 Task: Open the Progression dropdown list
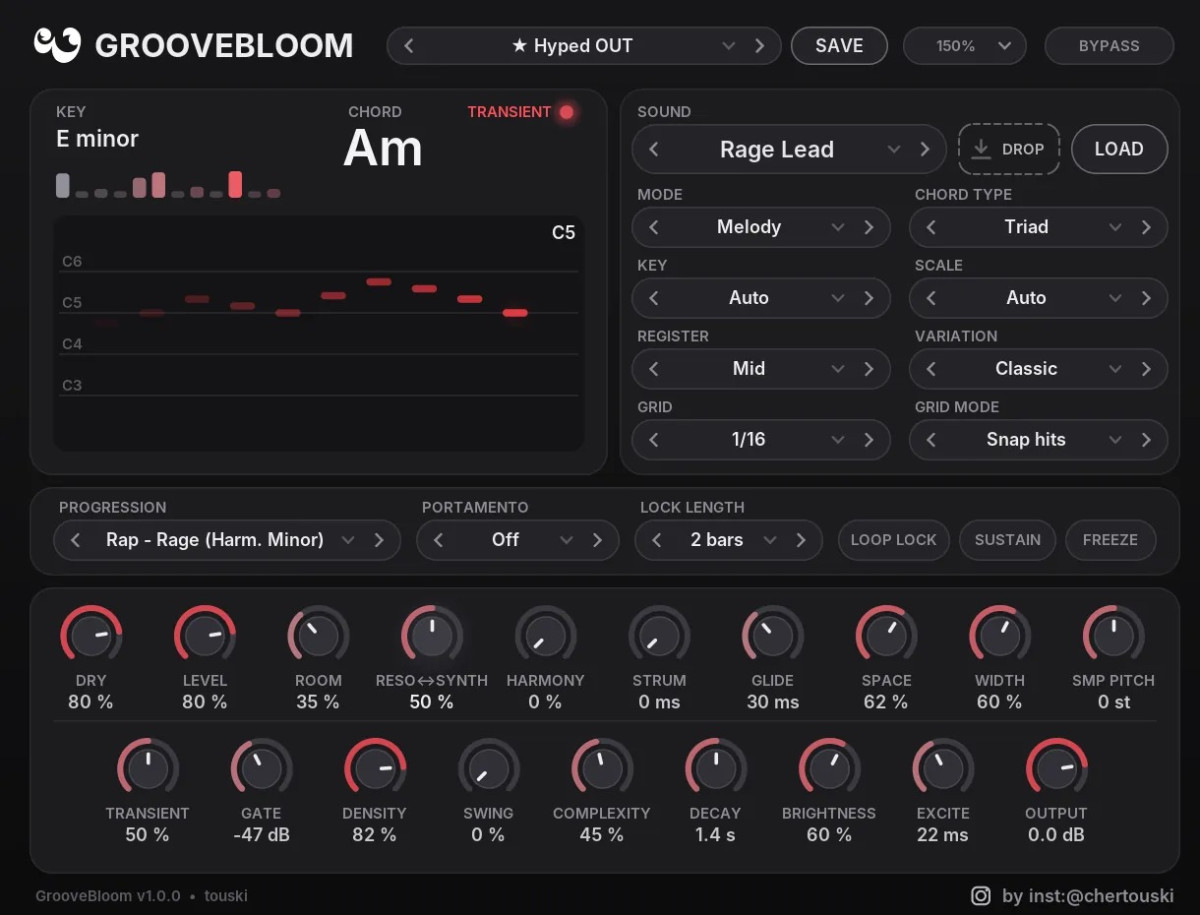click(x=348, y=540)
